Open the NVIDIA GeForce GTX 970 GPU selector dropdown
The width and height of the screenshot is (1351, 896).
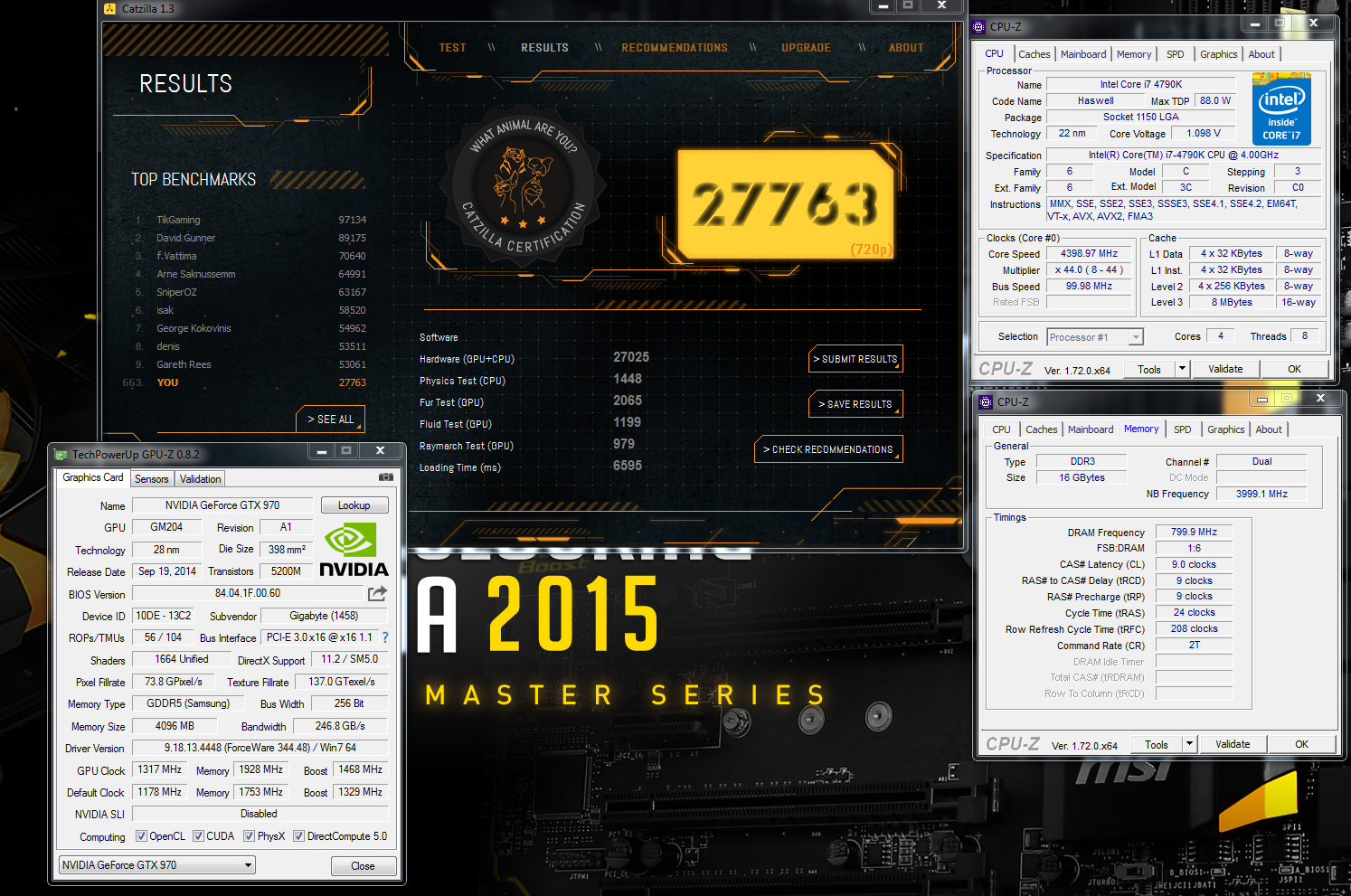click(x=156, y=865)
